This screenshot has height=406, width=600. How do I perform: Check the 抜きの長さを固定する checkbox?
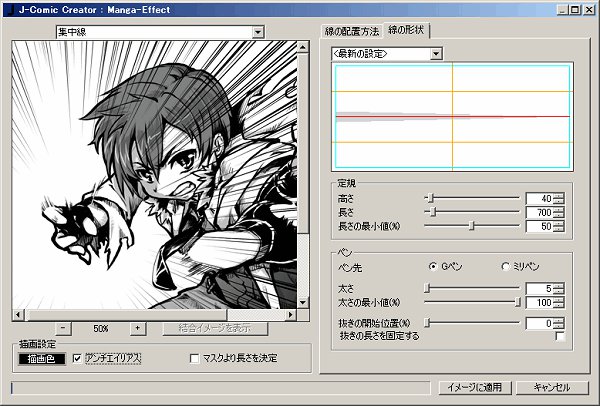[560, 337]
